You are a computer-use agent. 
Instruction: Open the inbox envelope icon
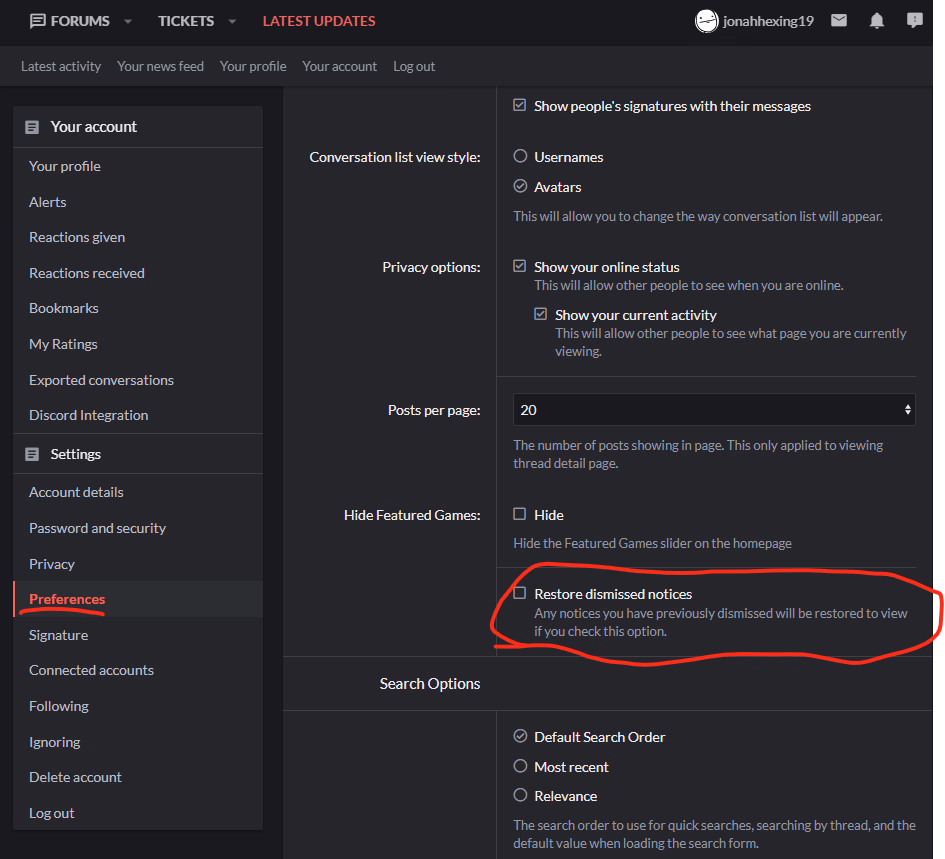click(839, 20)
